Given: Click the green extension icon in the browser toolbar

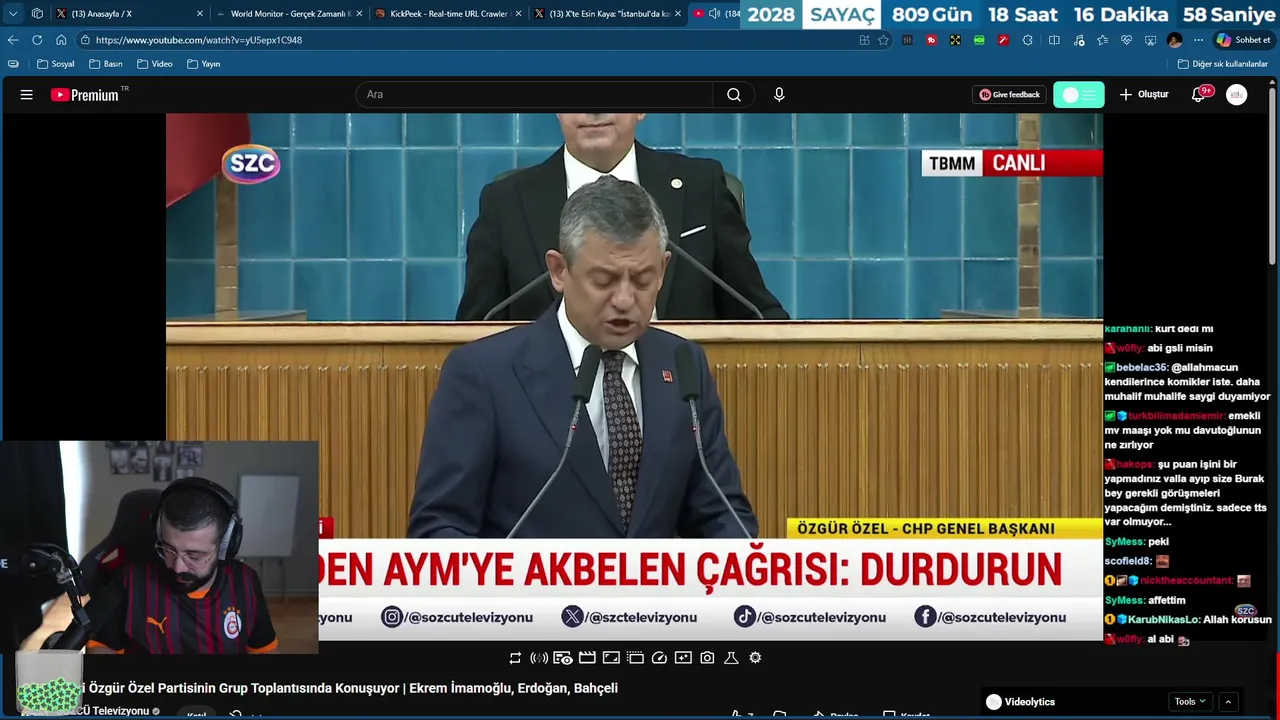Looking at the screenshot, I should 979,40.
